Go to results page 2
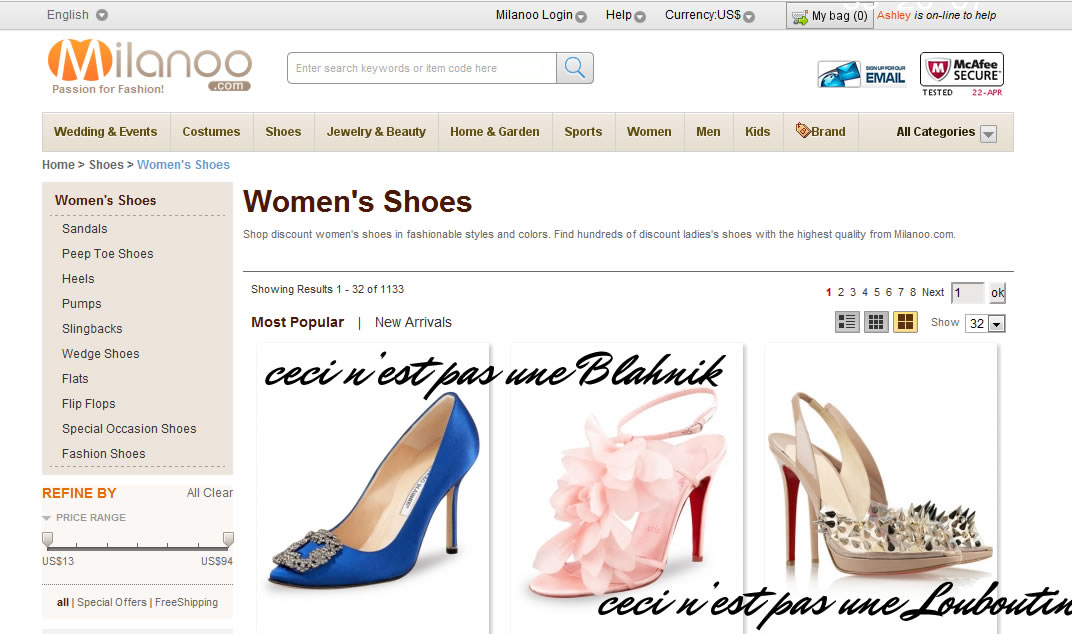1072x634 pixels. click(841, 292)
